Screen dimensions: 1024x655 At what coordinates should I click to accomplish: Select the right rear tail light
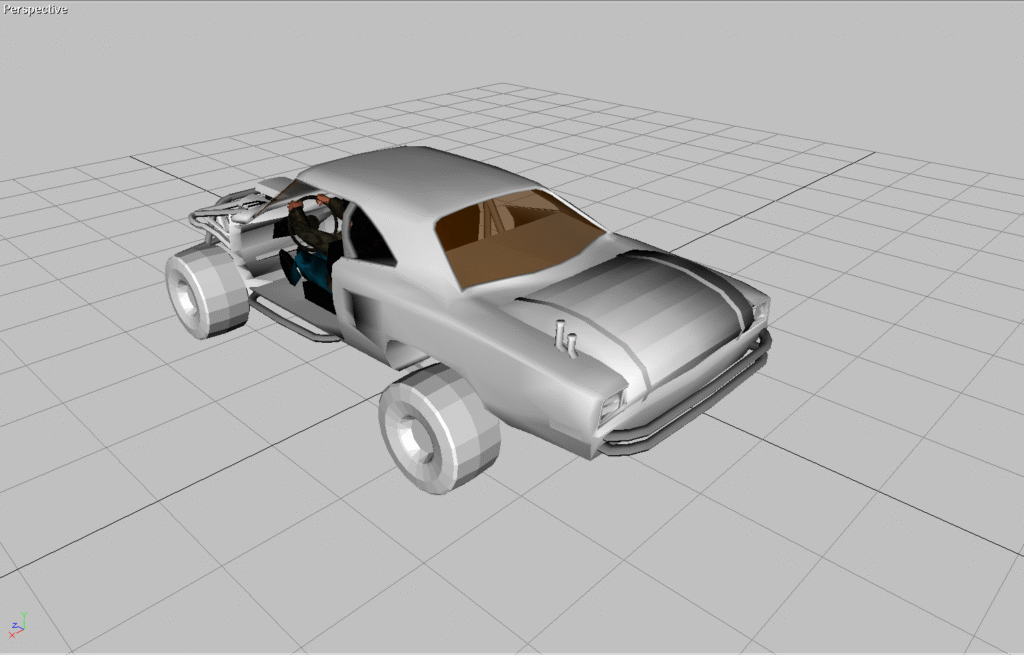click(758, 313)
